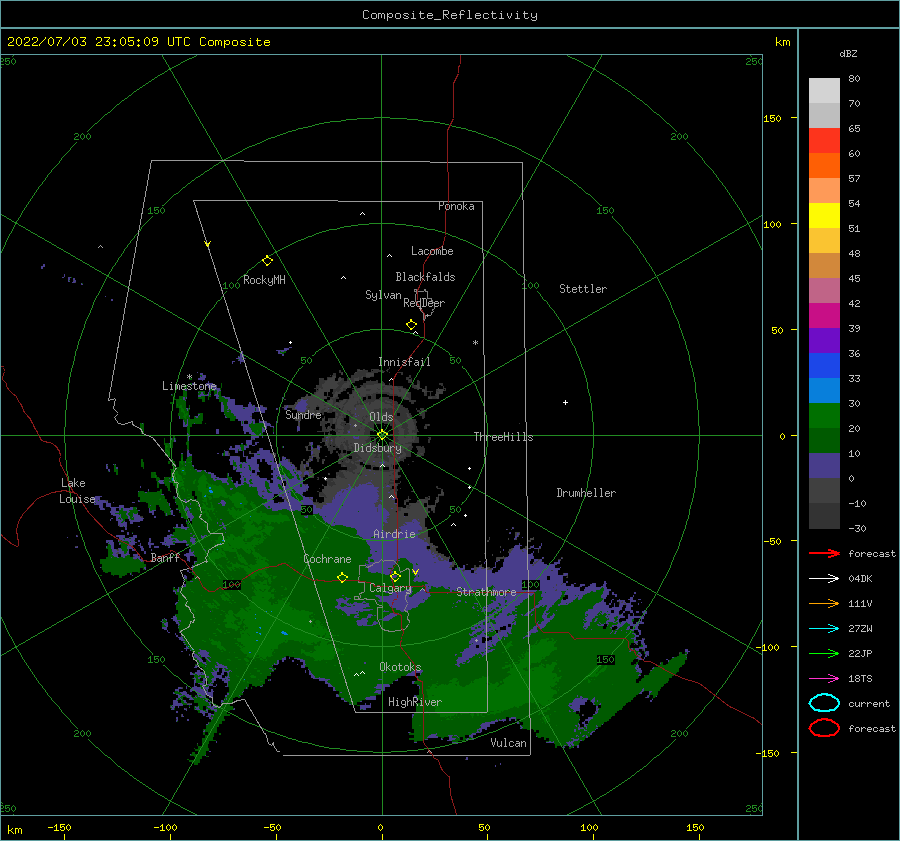This screenshot has width=900, height=841.
Task: Click the Lake Louise label
Action: [77, 491]
